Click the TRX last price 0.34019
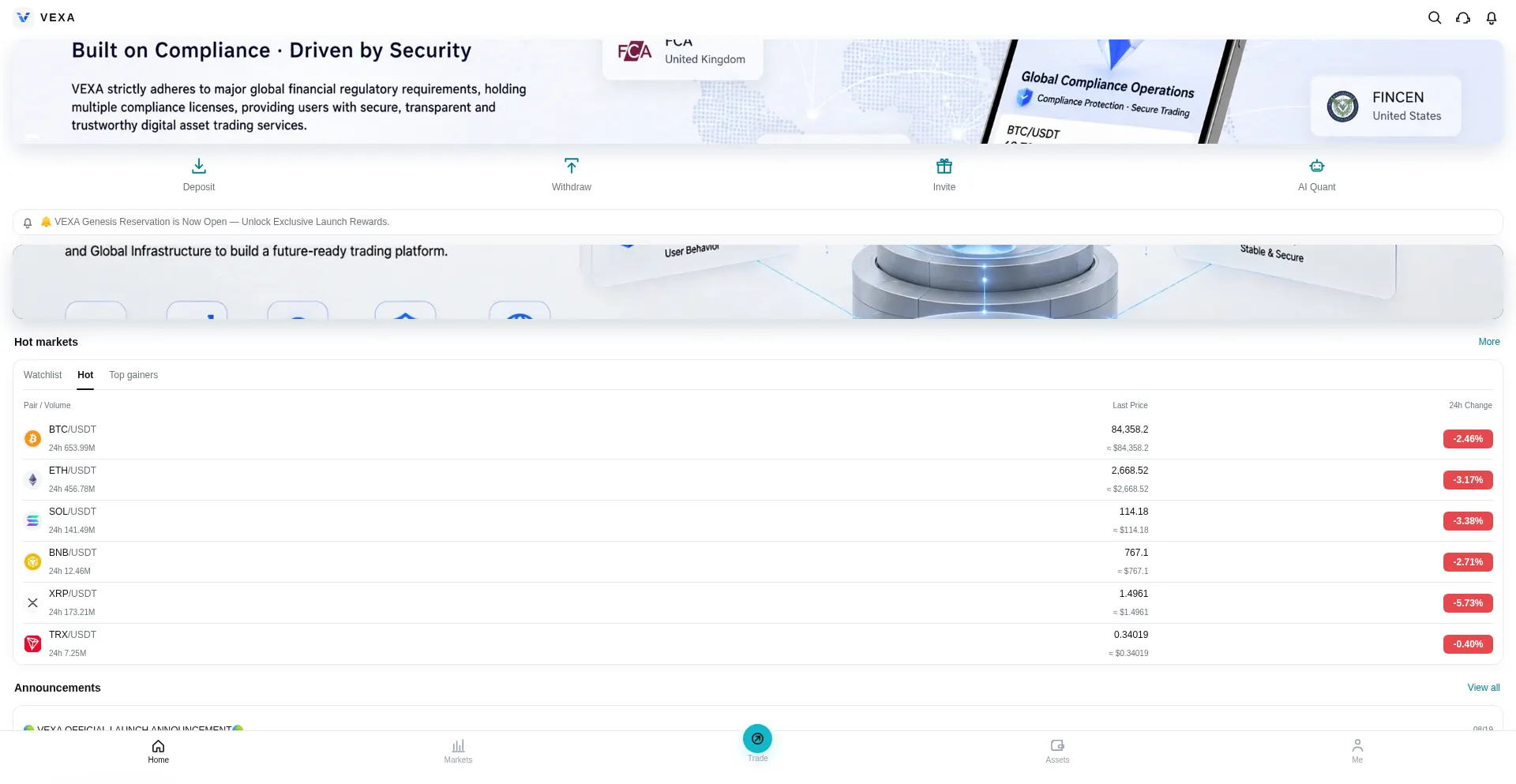 pos(1131,635)
